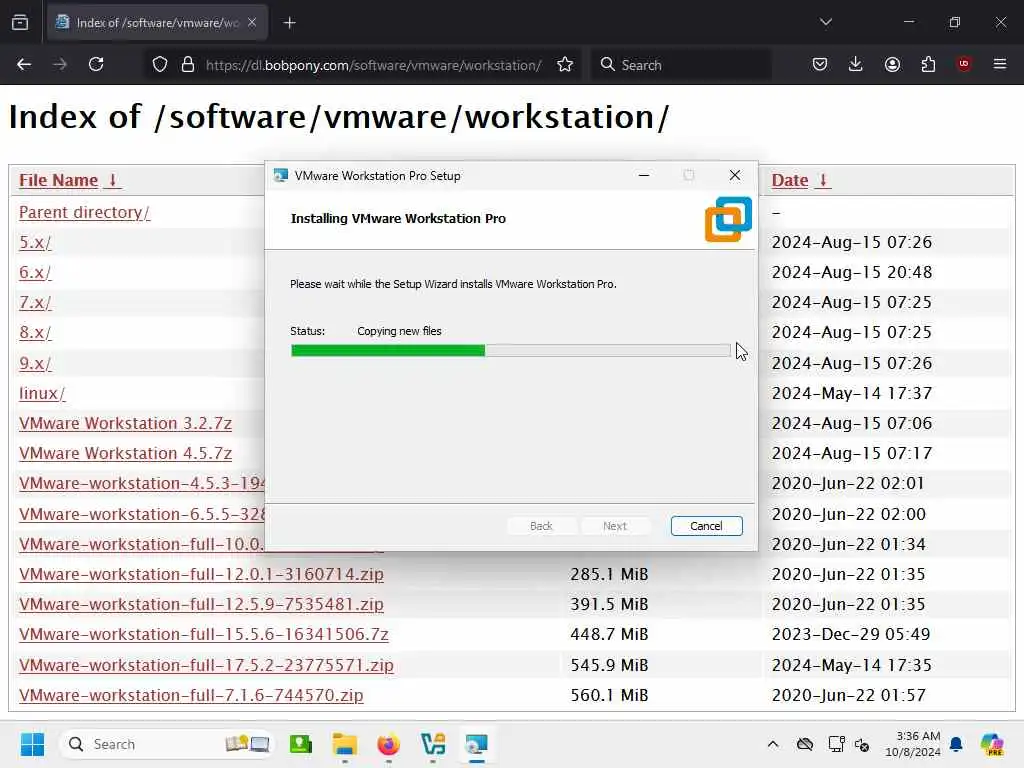Close the Index of /software tab

click(252, 22)
